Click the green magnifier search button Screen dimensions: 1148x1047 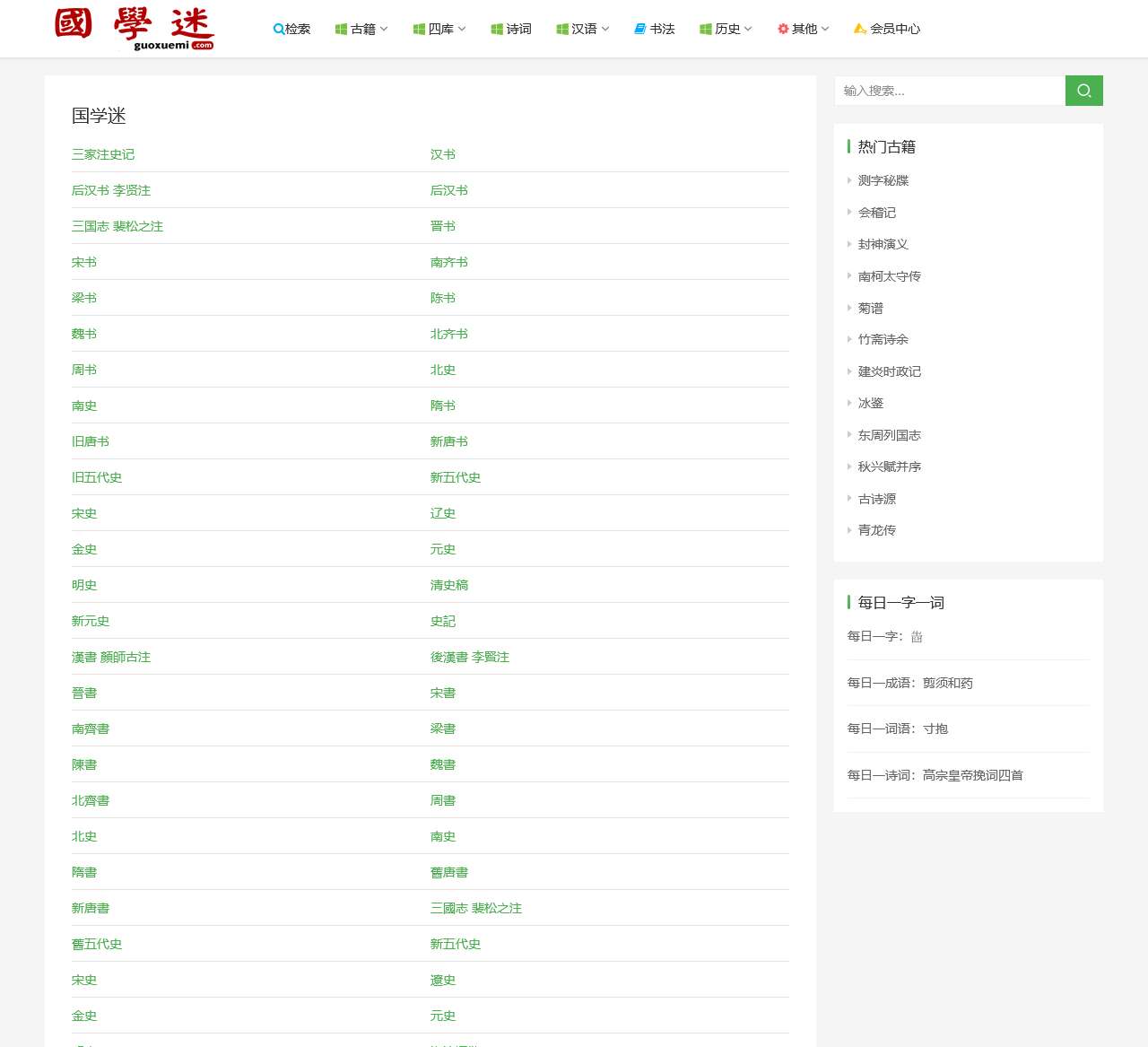click(x=1084, y=91)
